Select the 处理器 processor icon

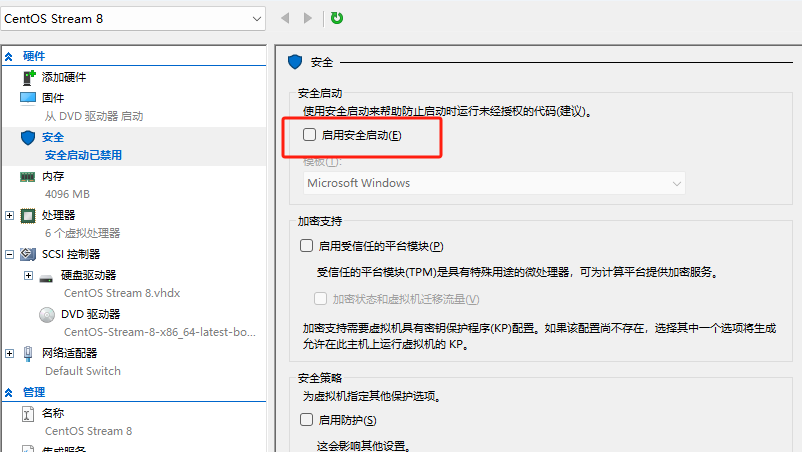tap(28, 216)
